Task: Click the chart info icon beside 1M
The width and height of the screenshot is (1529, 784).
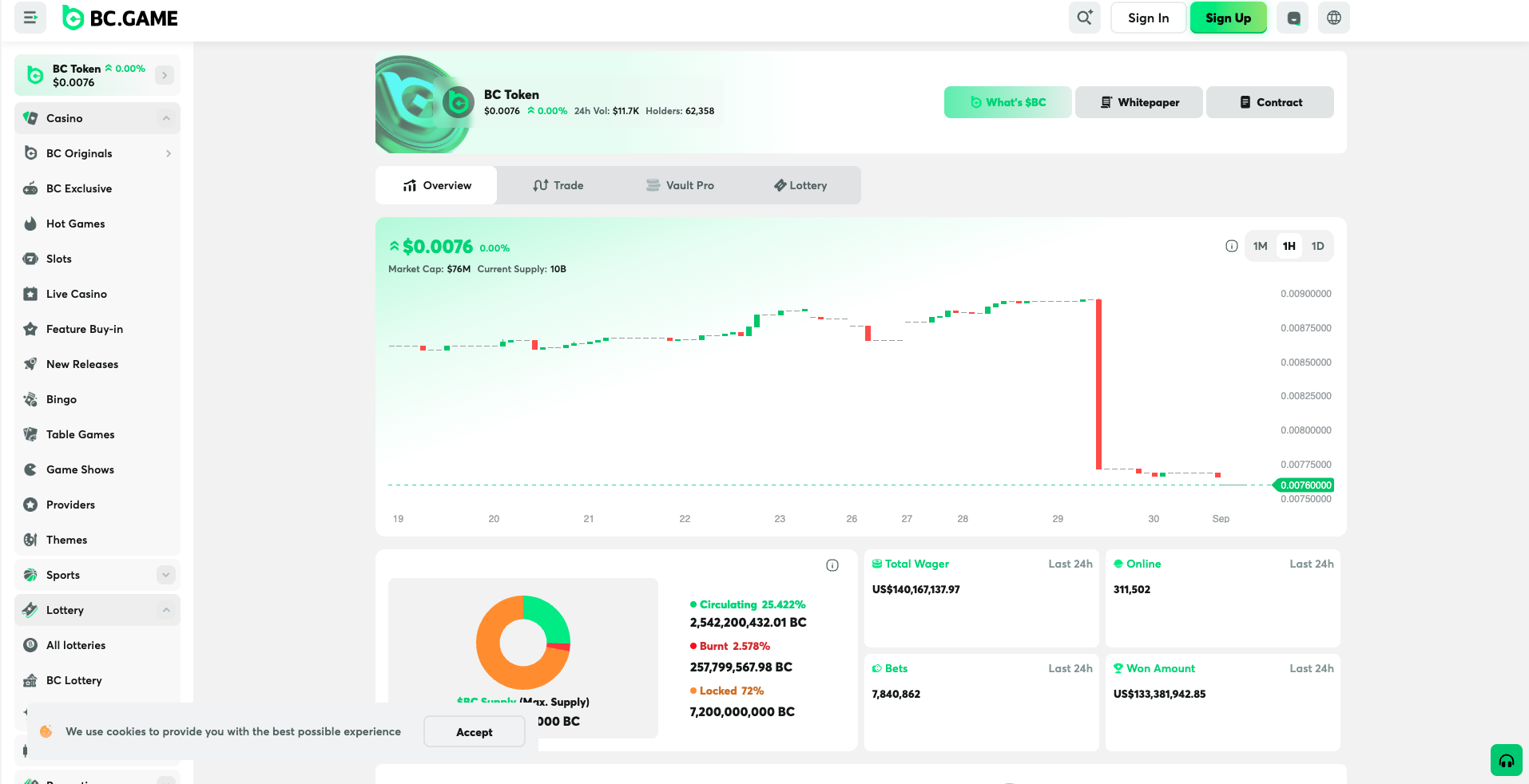Action: point(1232,246)
